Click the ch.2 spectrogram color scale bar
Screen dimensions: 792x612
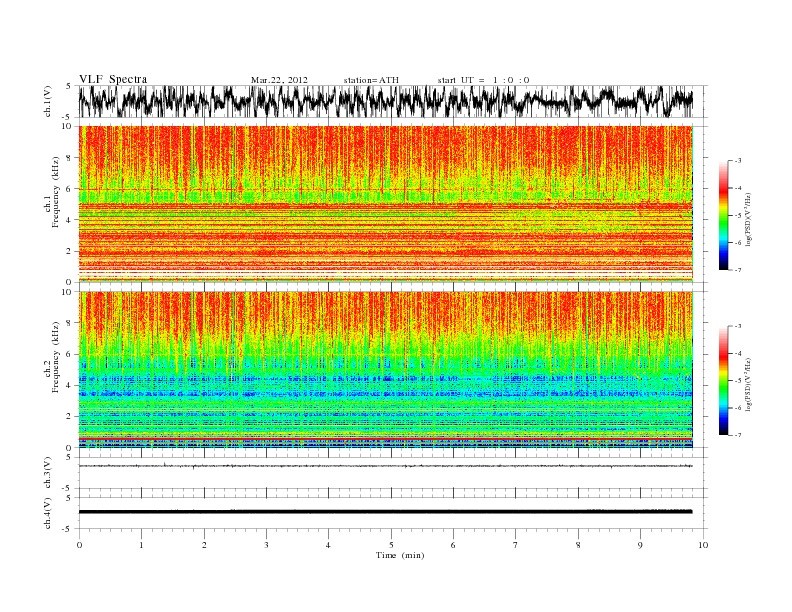724,380
